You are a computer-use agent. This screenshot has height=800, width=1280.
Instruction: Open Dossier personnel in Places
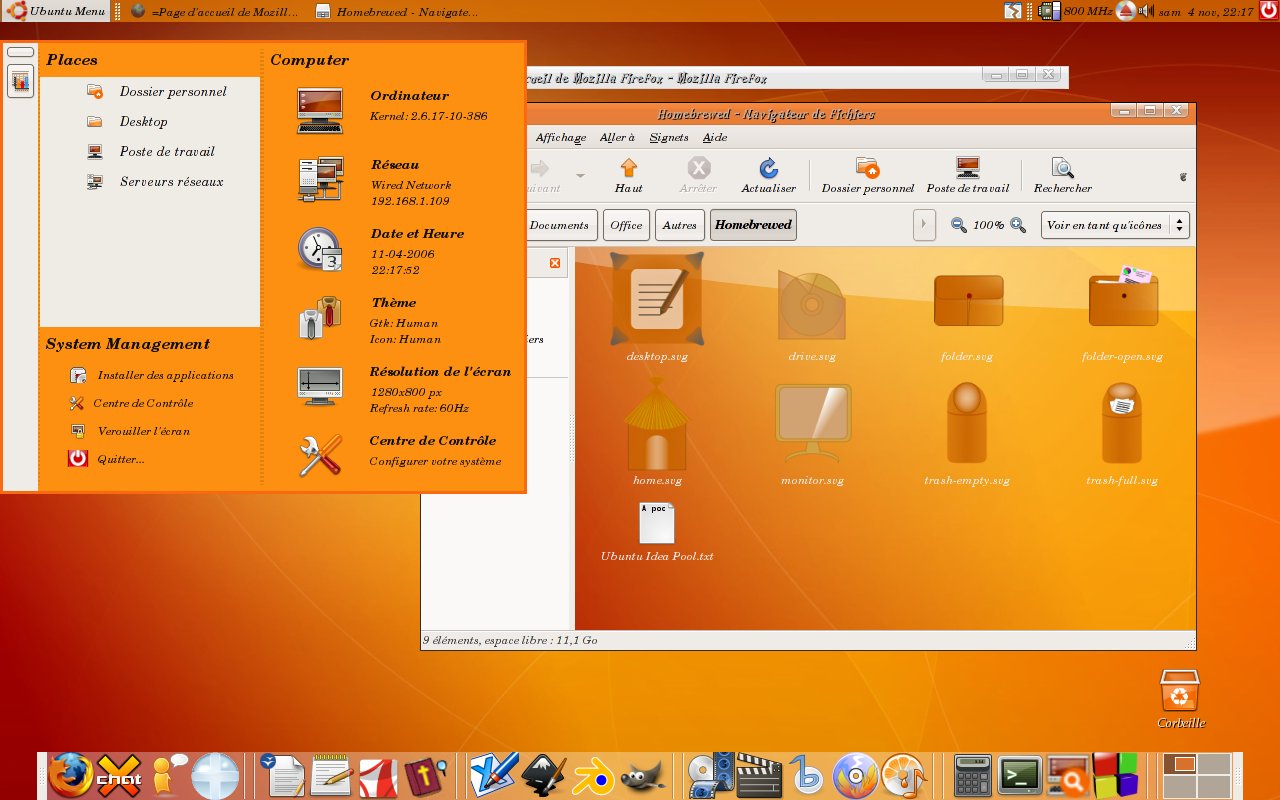[x=156, y=91]
